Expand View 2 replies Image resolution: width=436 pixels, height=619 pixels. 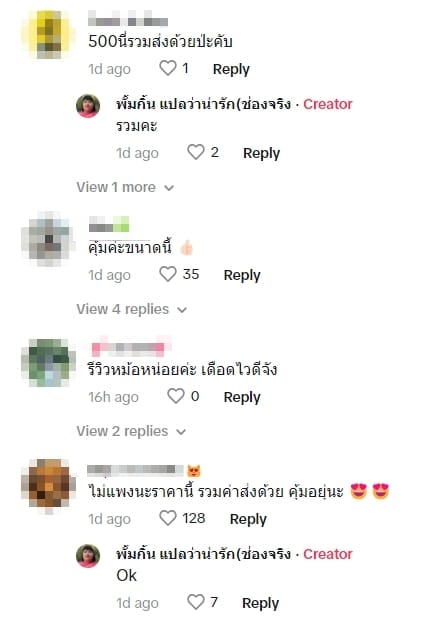131,431
